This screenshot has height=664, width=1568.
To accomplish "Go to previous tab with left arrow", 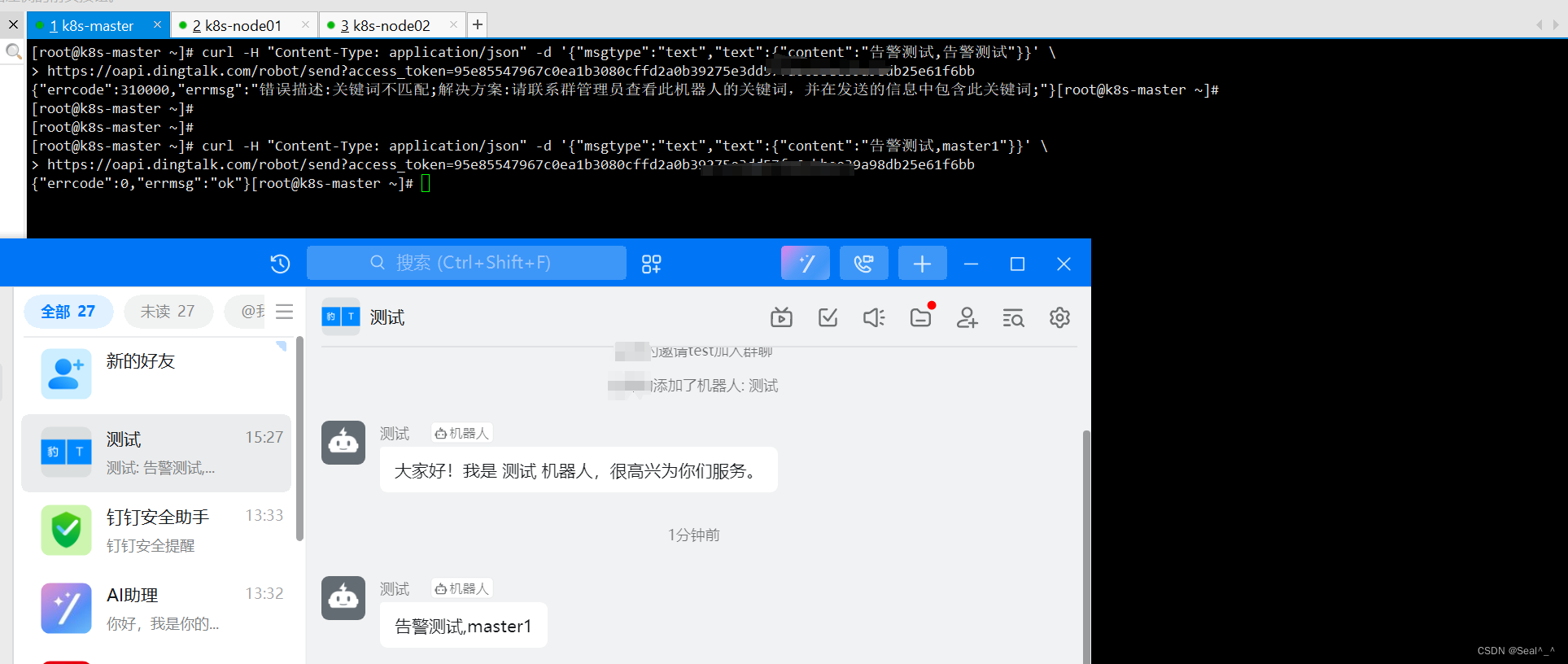I will point(1539,25).
